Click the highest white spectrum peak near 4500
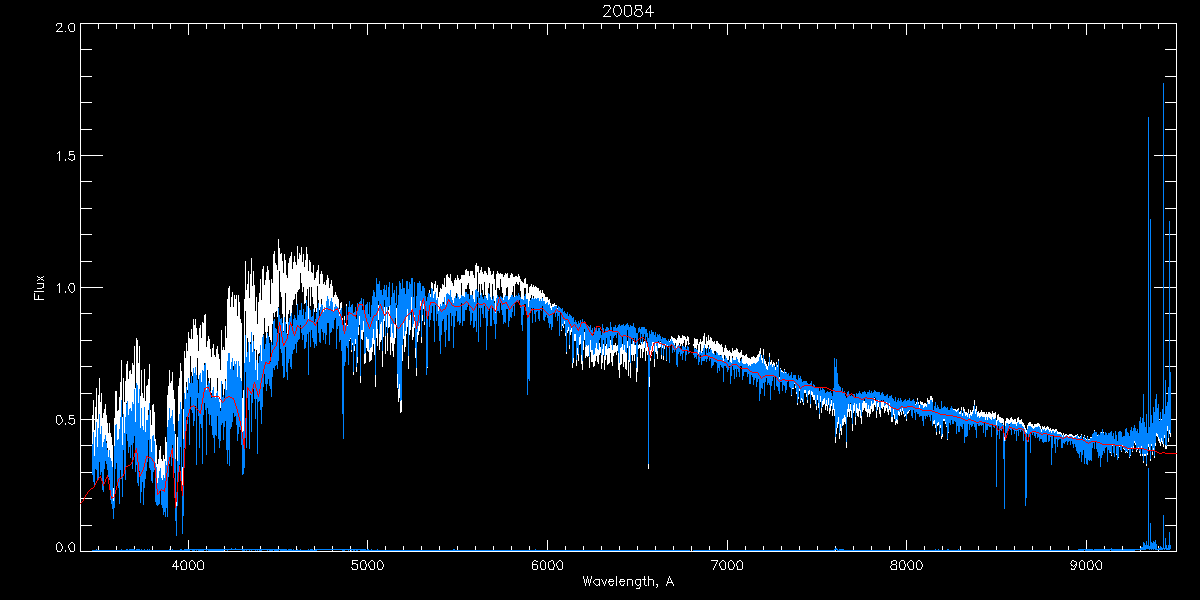 [x=278, y=243]
